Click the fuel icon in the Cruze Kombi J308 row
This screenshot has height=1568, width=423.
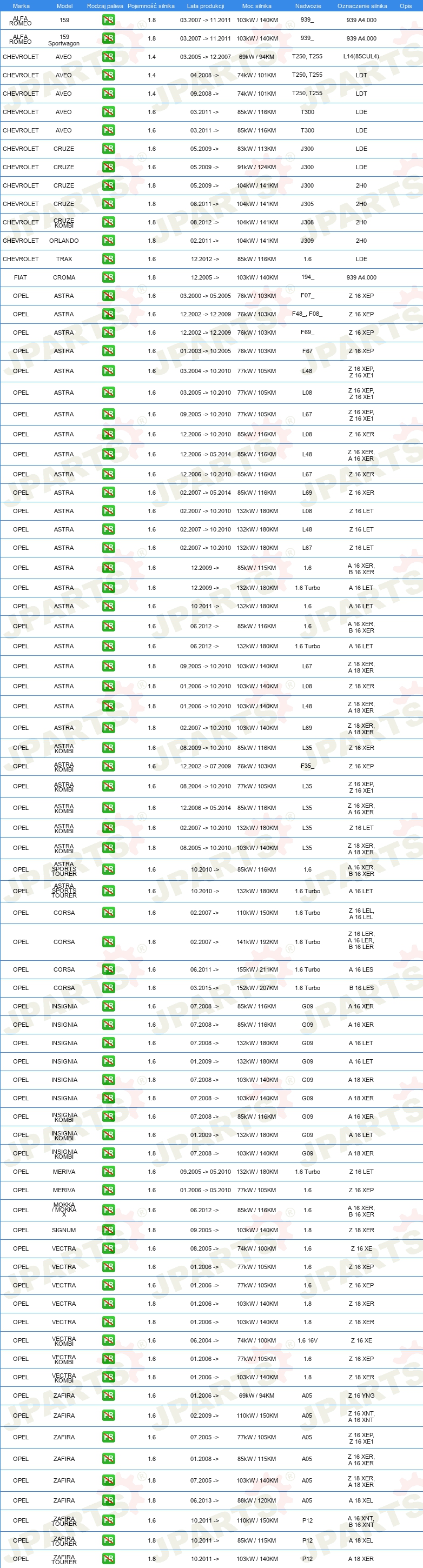click(108, 222)
